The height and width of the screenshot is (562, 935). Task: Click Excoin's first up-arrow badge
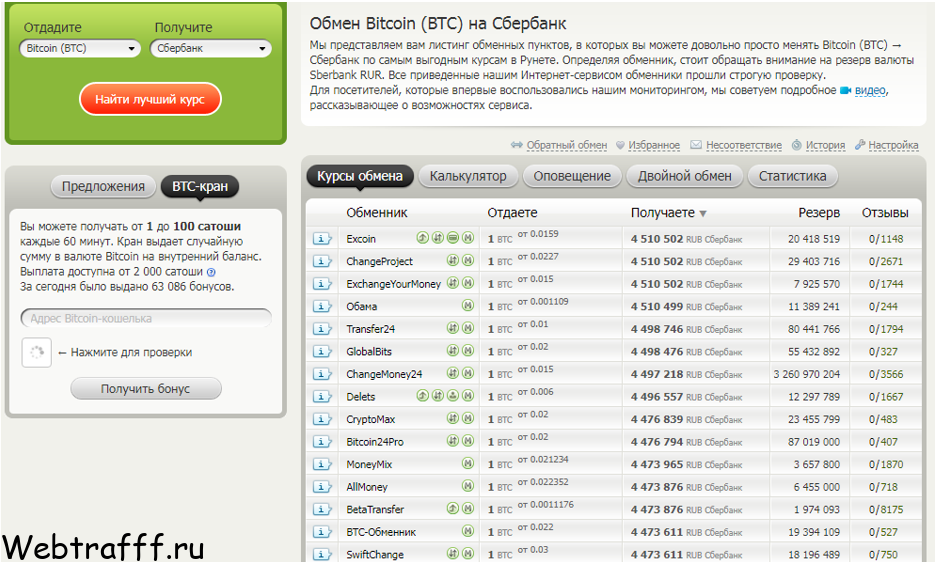(423, 238)
